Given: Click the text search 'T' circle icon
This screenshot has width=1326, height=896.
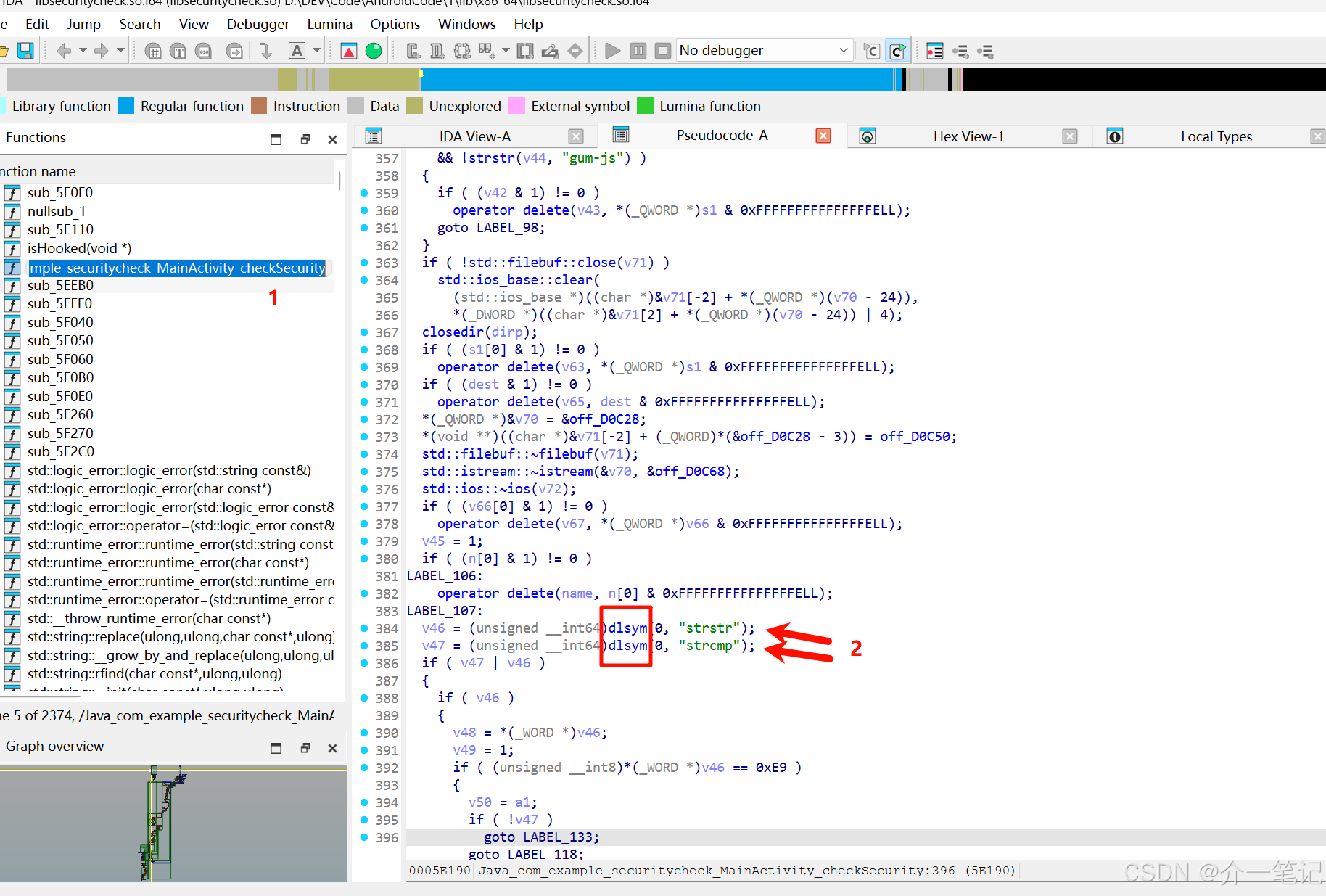Looking at the screenshot, I should point(178,51).
